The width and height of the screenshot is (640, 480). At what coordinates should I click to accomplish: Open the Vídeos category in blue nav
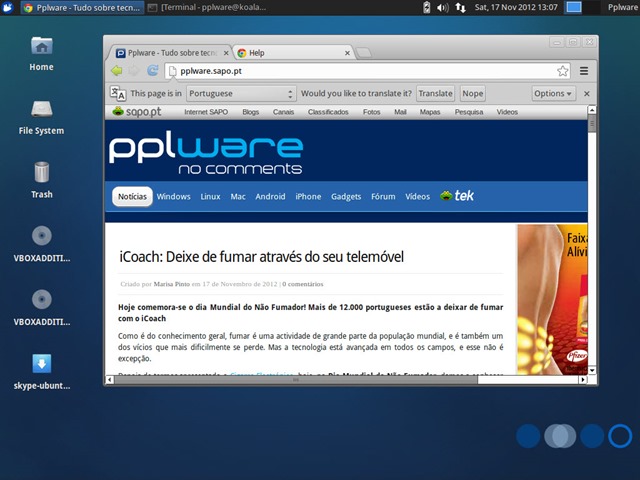click(418, 196)
